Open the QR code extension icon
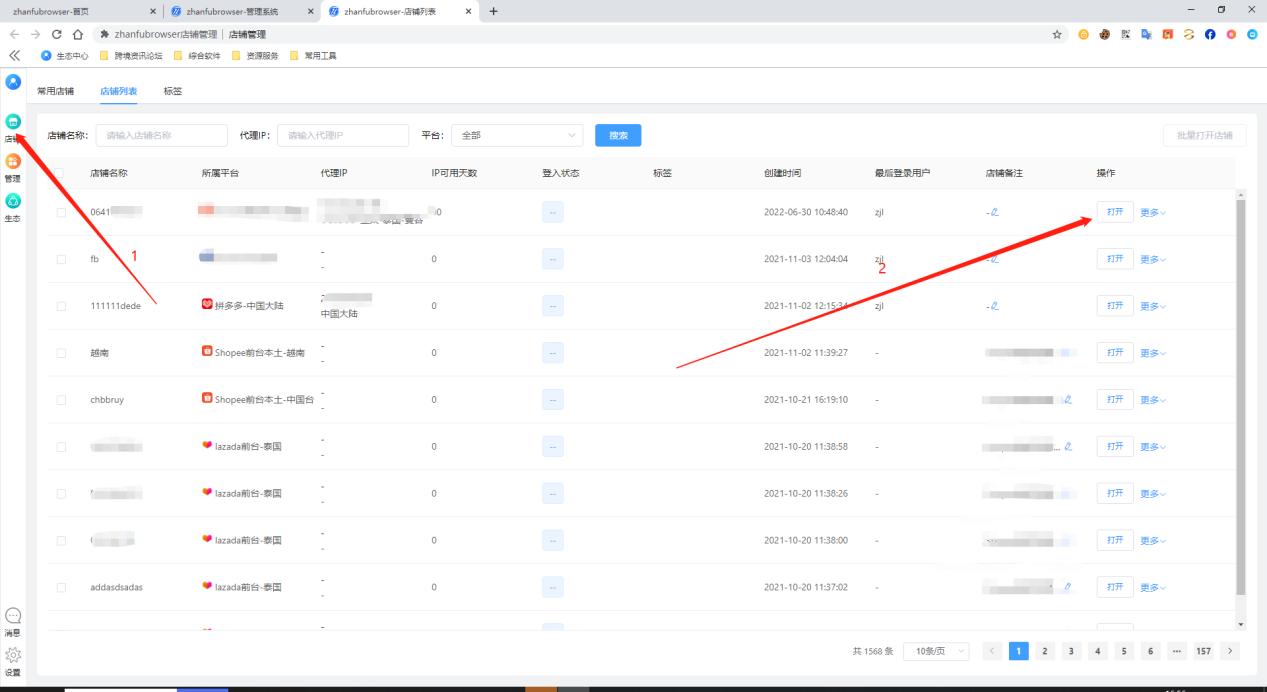1267x692 pixels. click(x=1126, y=35)
